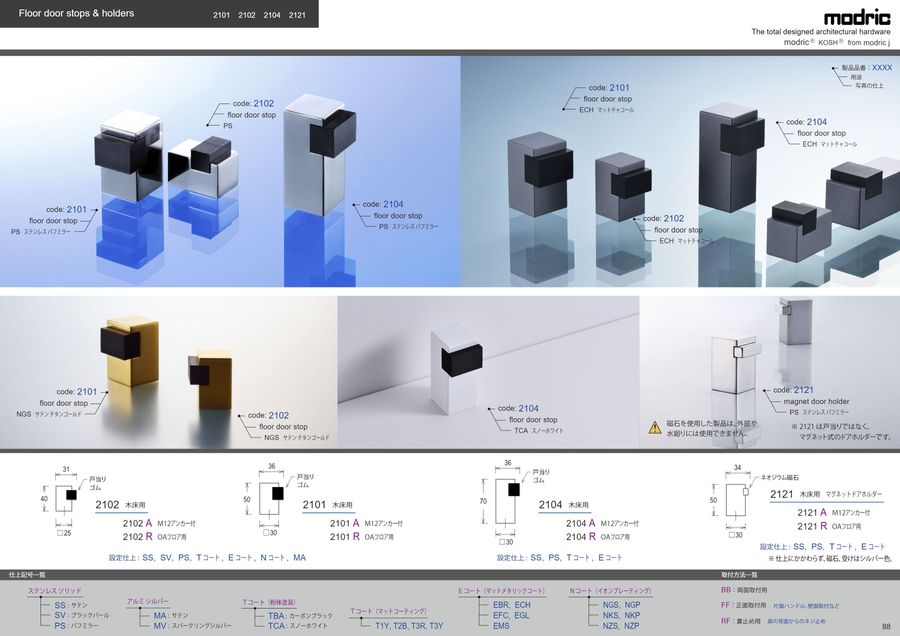Click the 'TCA' snow white finish legend entry
Viewport: 900px width, 636px height.
click(x=298, y=626)
